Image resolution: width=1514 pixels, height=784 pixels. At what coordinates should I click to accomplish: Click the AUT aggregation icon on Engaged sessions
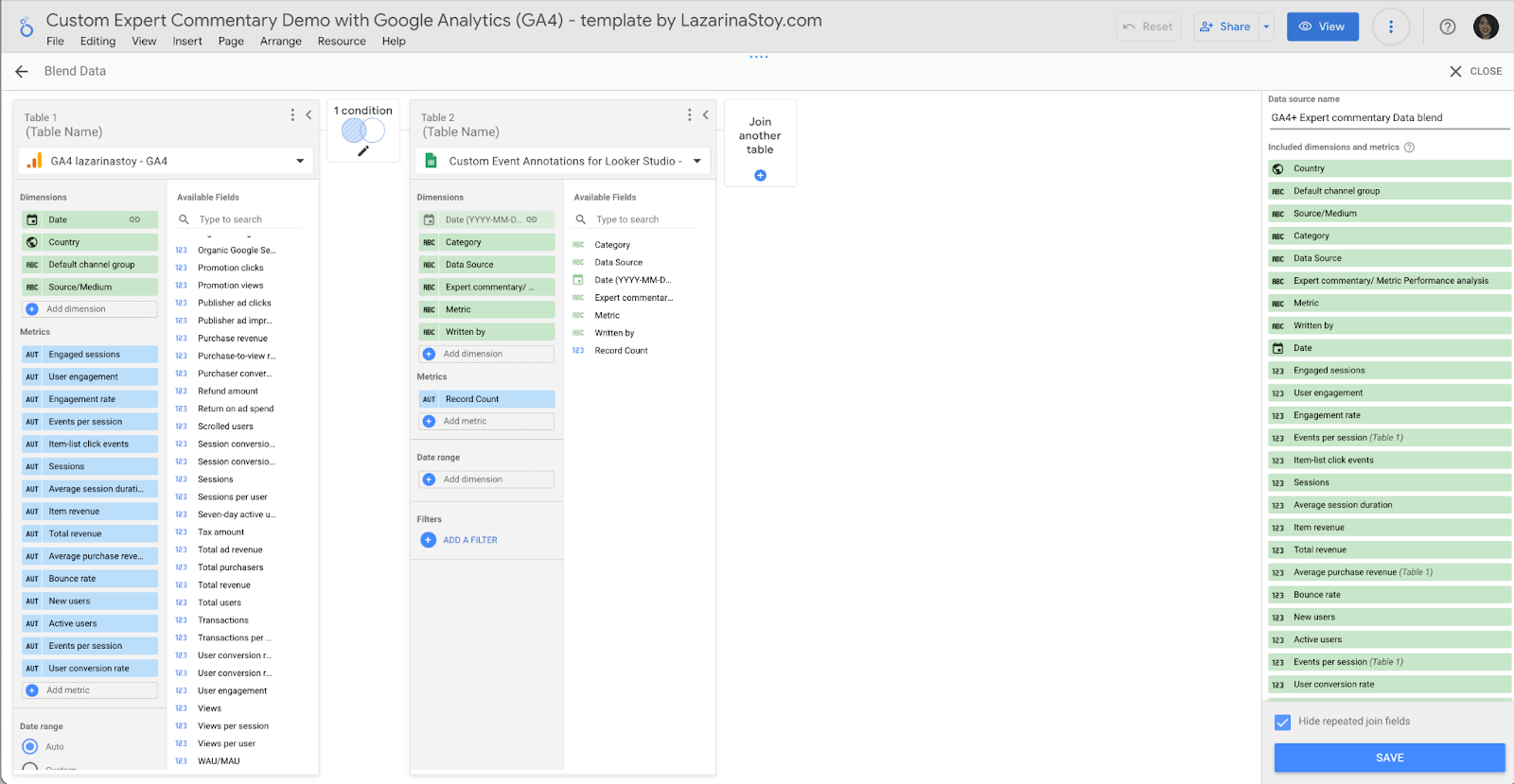pos(32,355)
